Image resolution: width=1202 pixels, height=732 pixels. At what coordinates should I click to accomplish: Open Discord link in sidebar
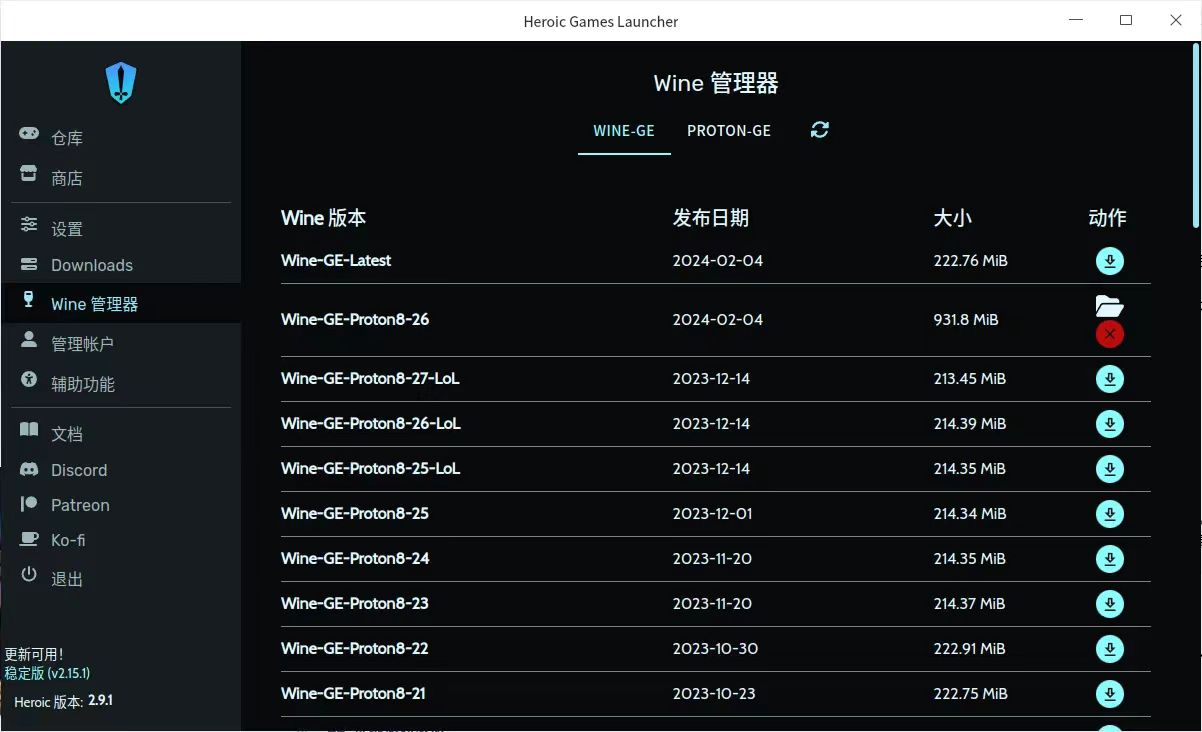click(x=121, y=470)
